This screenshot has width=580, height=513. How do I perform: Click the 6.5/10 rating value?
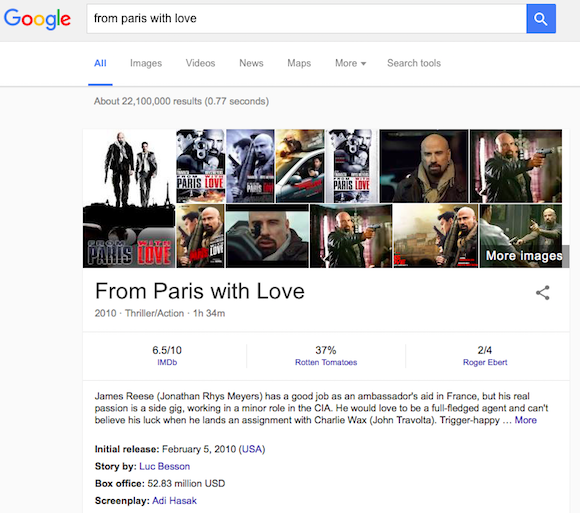tap(167, 350)
